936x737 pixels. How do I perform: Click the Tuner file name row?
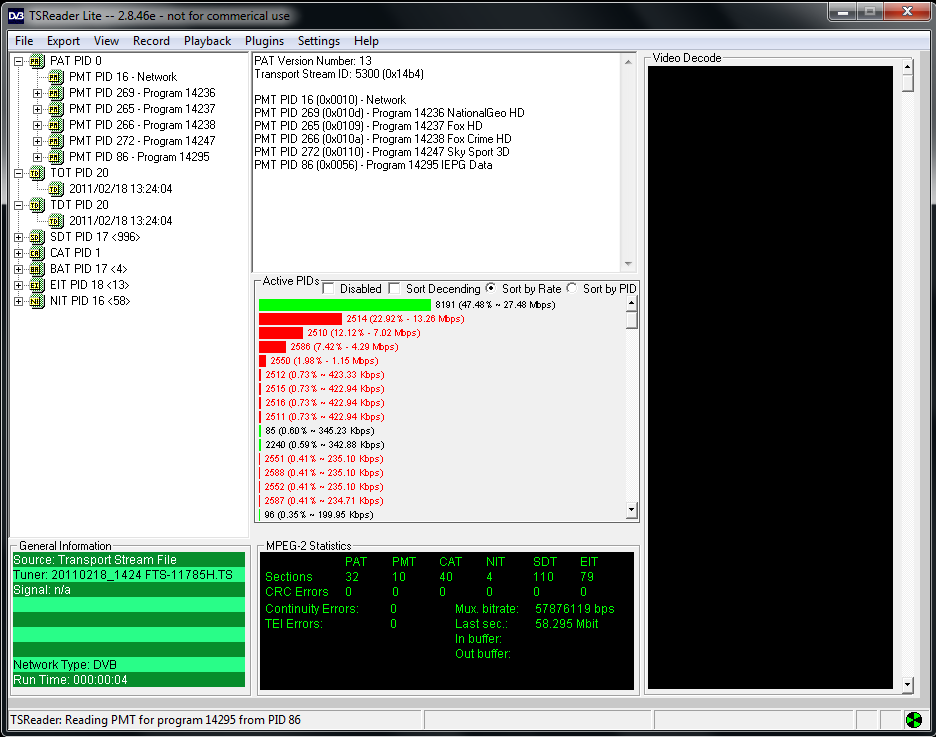[x=129, y=575]
